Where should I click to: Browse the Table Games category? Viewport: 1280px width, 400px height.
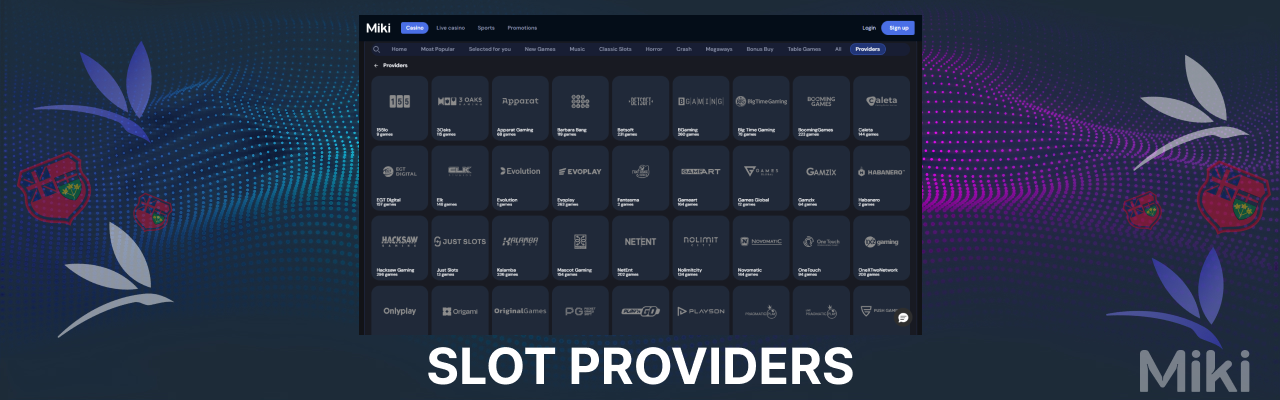click(x=804, y=49)
